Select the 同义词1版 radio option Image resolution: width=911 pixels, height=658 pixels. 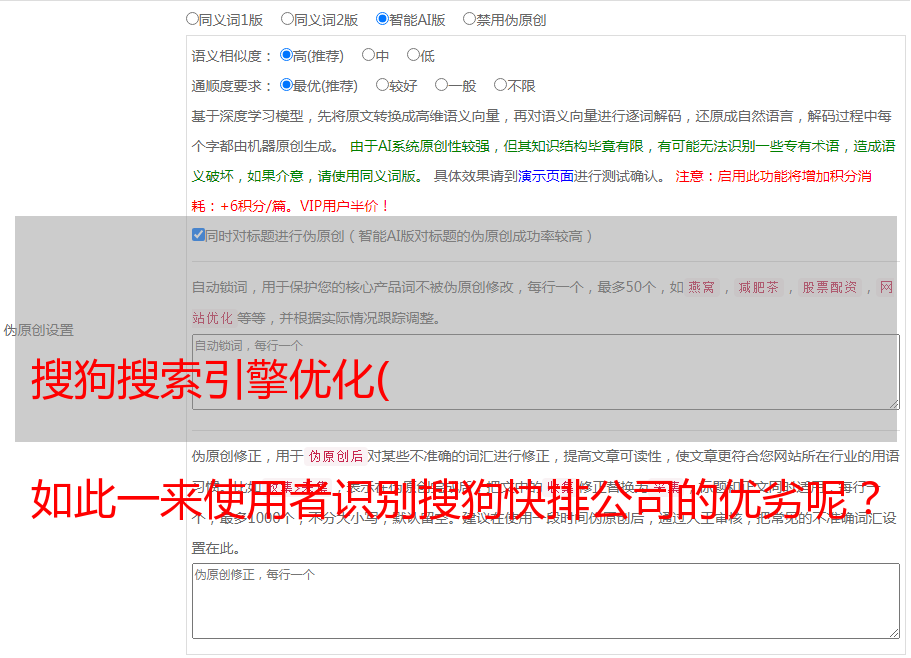point(192,19)
